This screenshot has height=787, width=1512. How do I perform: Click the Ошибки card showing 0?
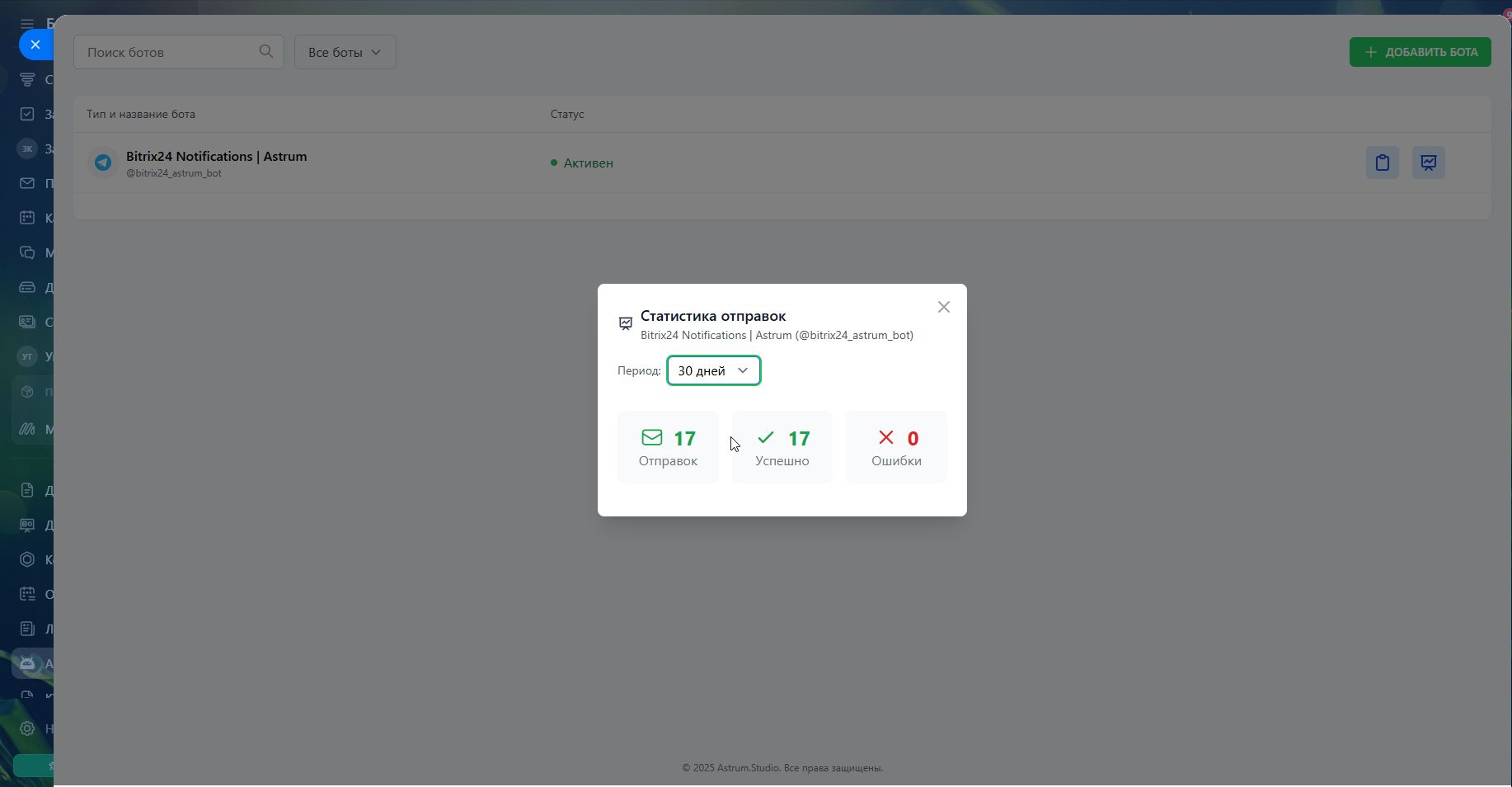896,447
